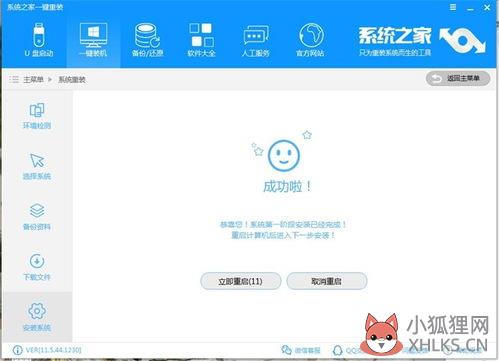499x361 pixels.
Task: Select the 安装系统 step in sidebar
Action: (37, 317)
